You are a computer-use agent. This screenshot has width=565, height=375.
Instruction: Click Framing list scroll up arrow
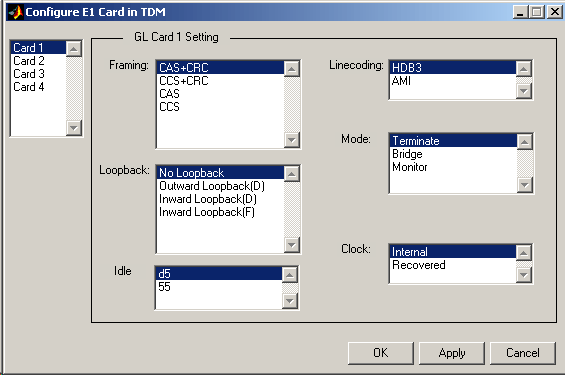pyautogui.click(x=292, y=69)
